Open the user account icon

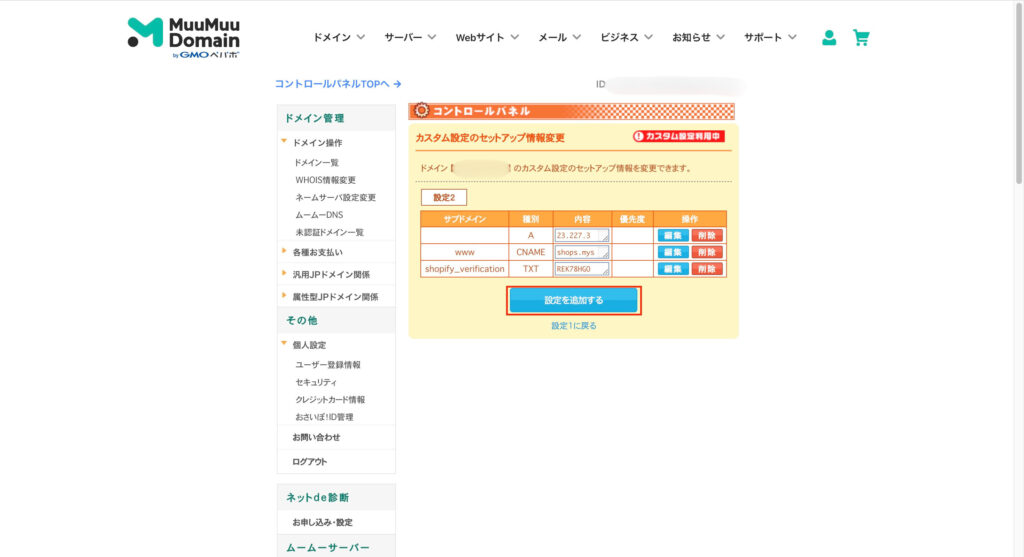pos(828,38)
